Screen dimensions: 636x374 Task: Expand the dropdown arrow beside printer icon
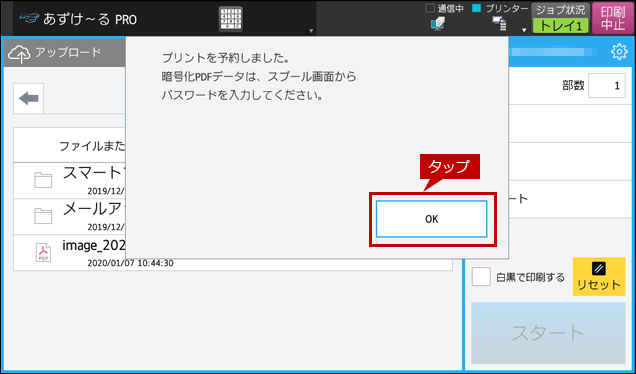tap(524, 30)
